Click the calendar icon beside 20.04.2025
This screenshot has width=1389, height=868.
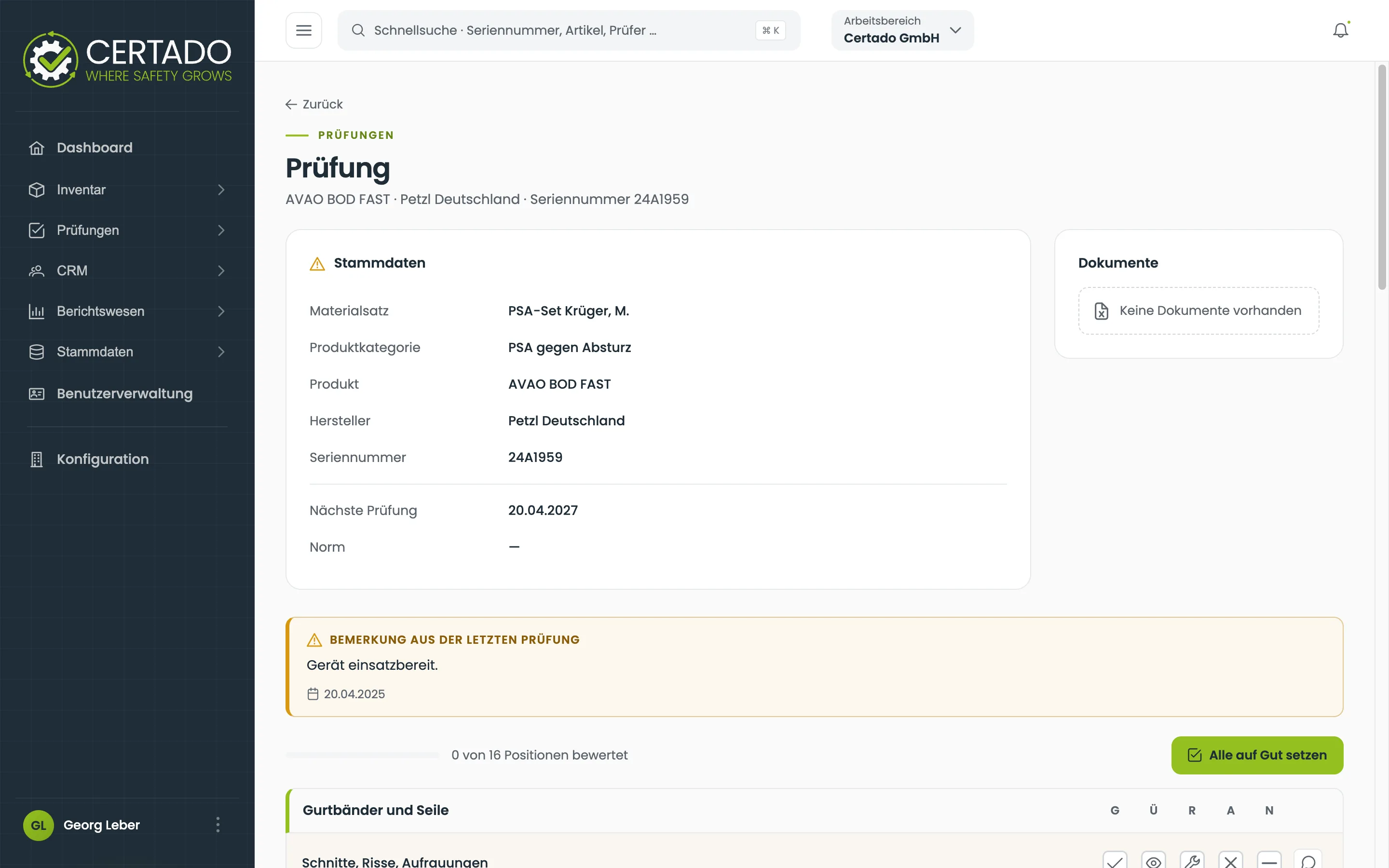point(313,694)
